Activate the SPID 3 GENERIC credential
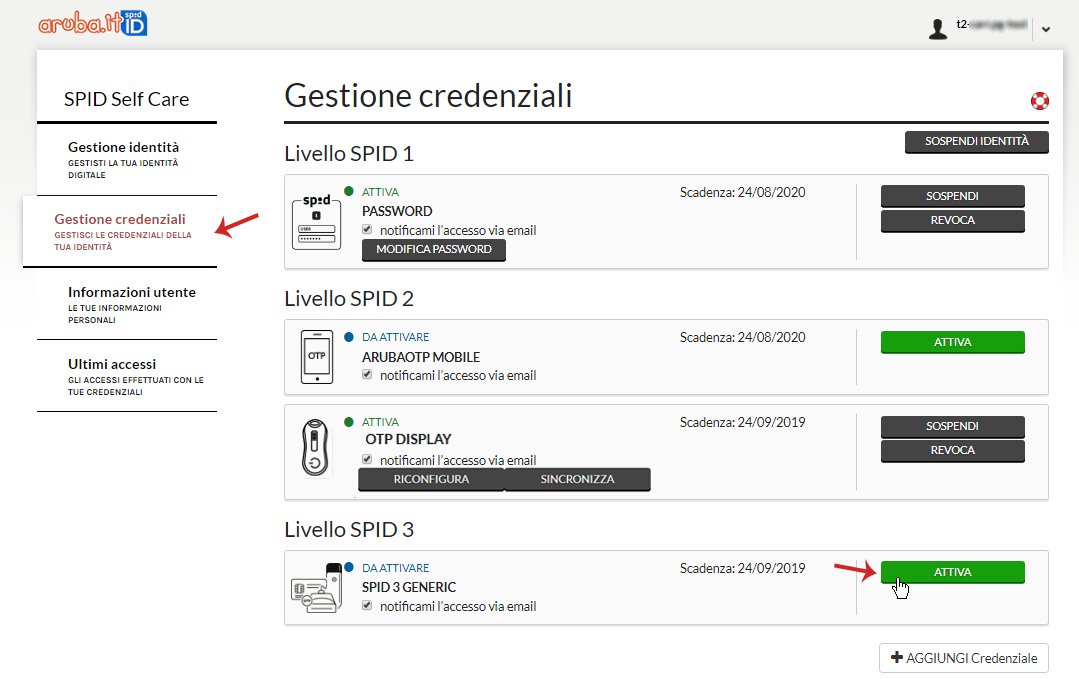The height and width of the screenshot is (688, 1079). tap(952, 572)
